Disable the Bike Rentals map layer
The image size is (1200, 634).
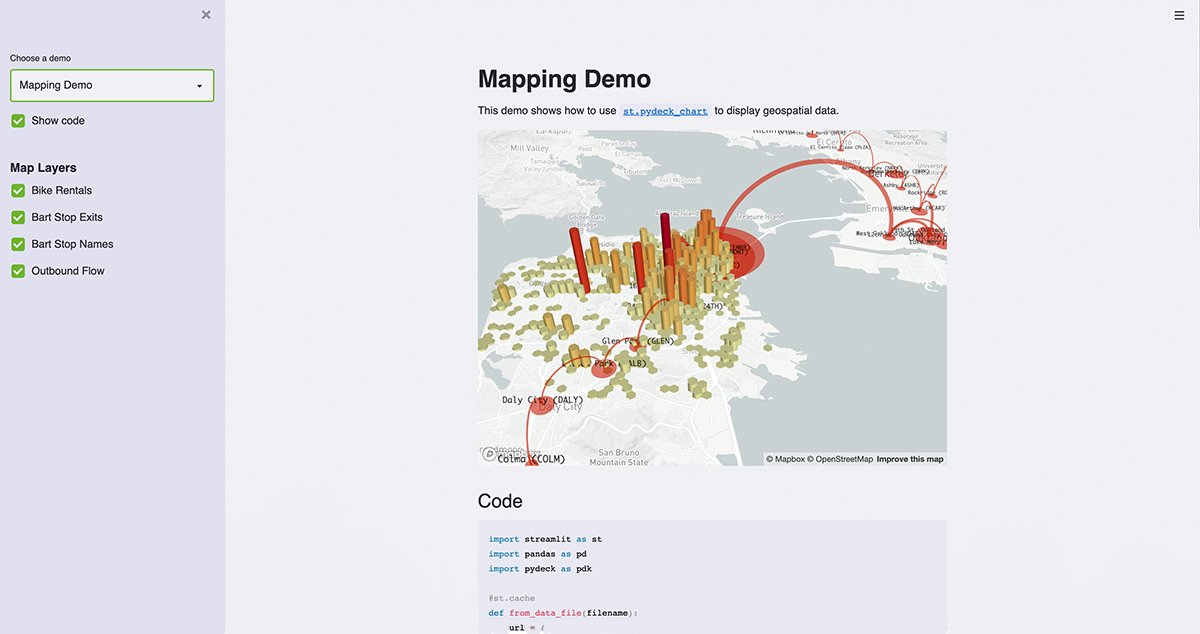[18, 191]
